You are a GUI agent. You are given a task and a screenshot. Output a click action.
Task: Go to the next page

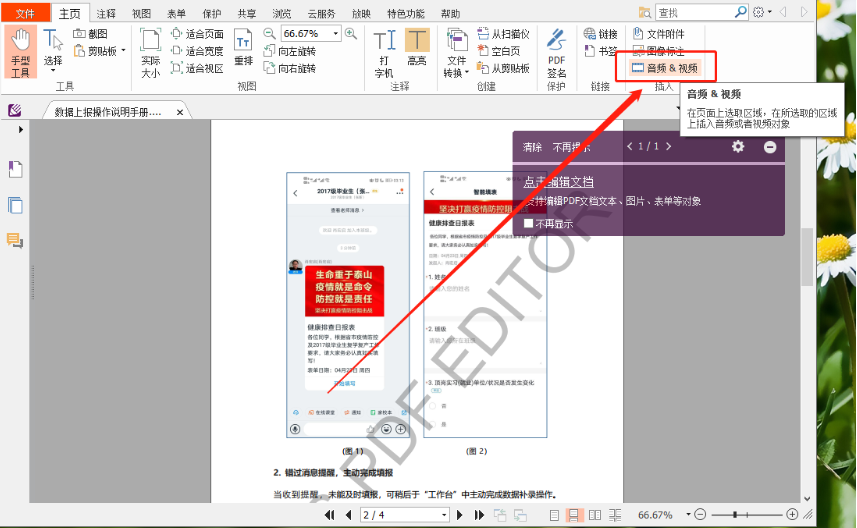point(460,515)
